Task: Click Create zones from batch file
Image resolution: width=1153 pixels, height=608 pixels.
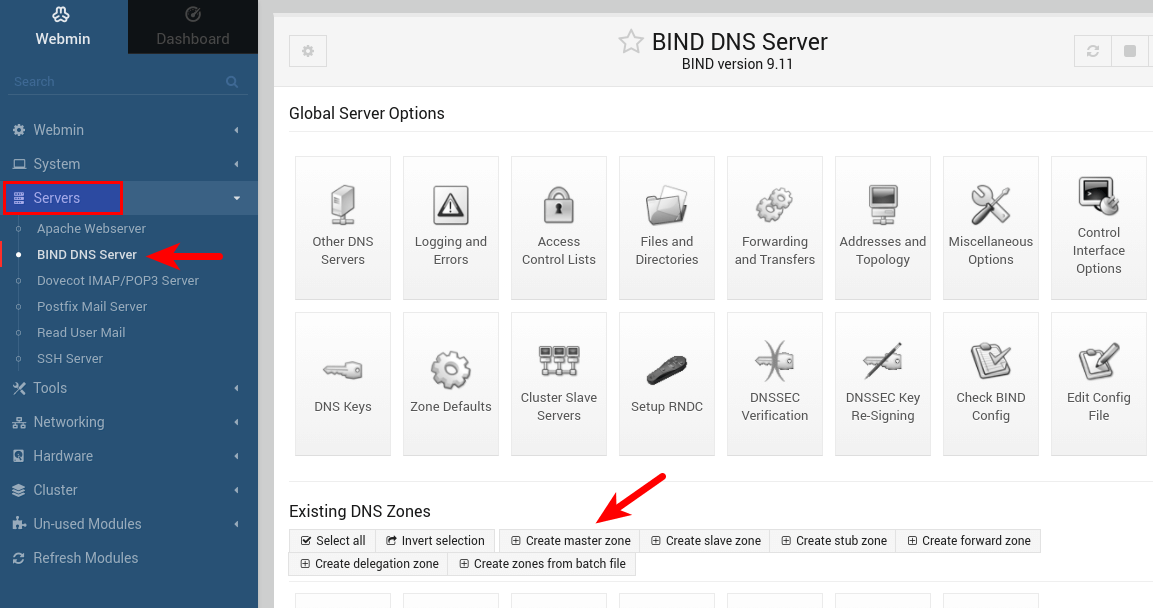Action: (x=541, y=564)
